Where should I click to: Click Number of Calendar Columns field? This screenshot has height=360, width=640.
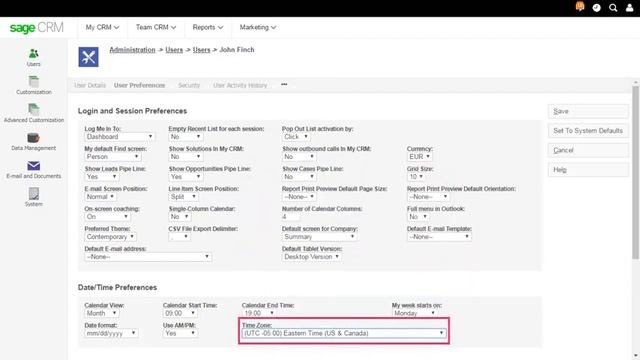pyautogui.click(x=291, y=217)
